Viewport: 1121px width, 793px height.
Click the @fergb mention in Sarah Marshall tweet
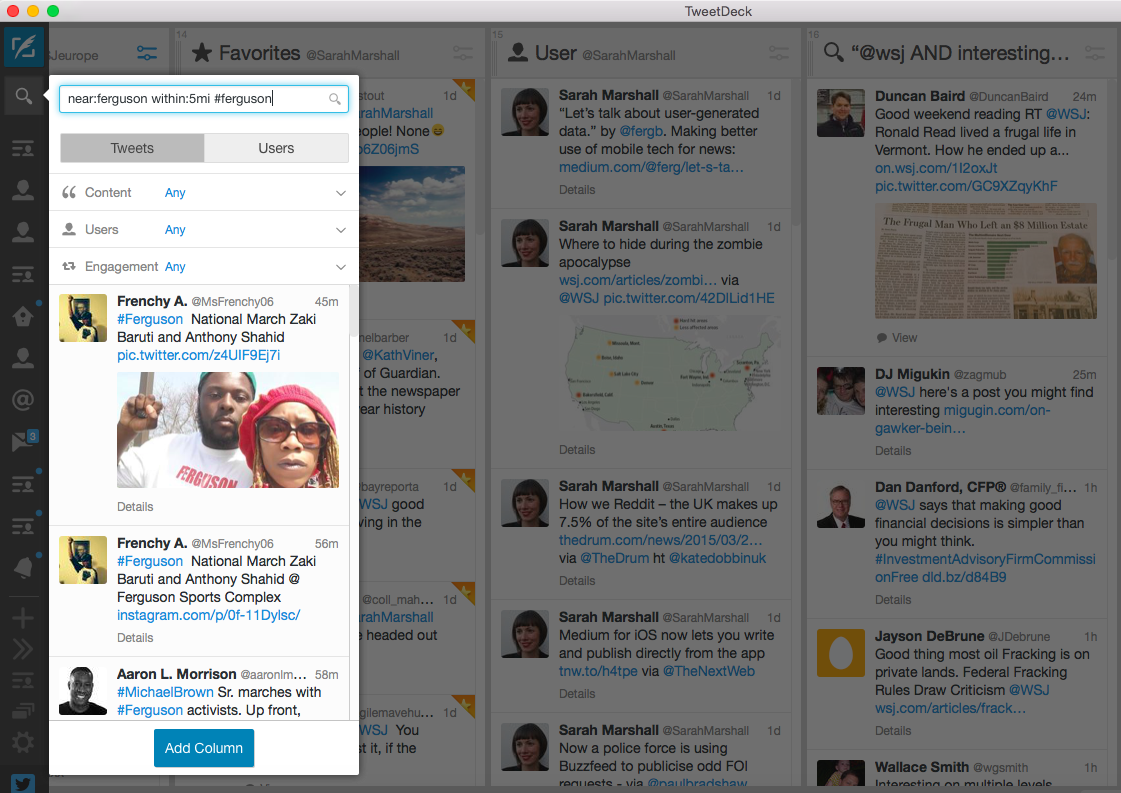point(641,131)
